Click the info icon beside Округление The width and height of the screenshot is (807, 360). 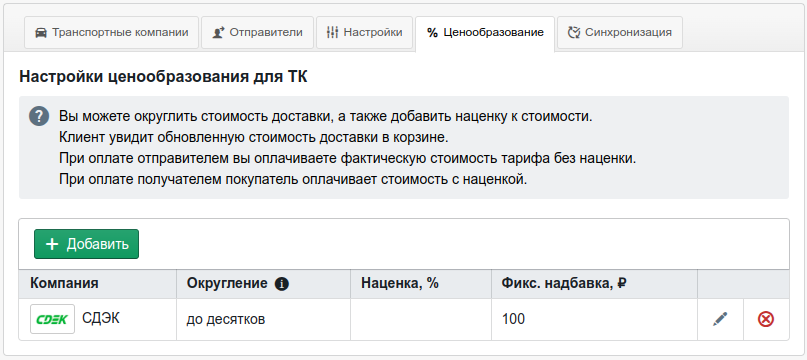(x=282, y=284)
